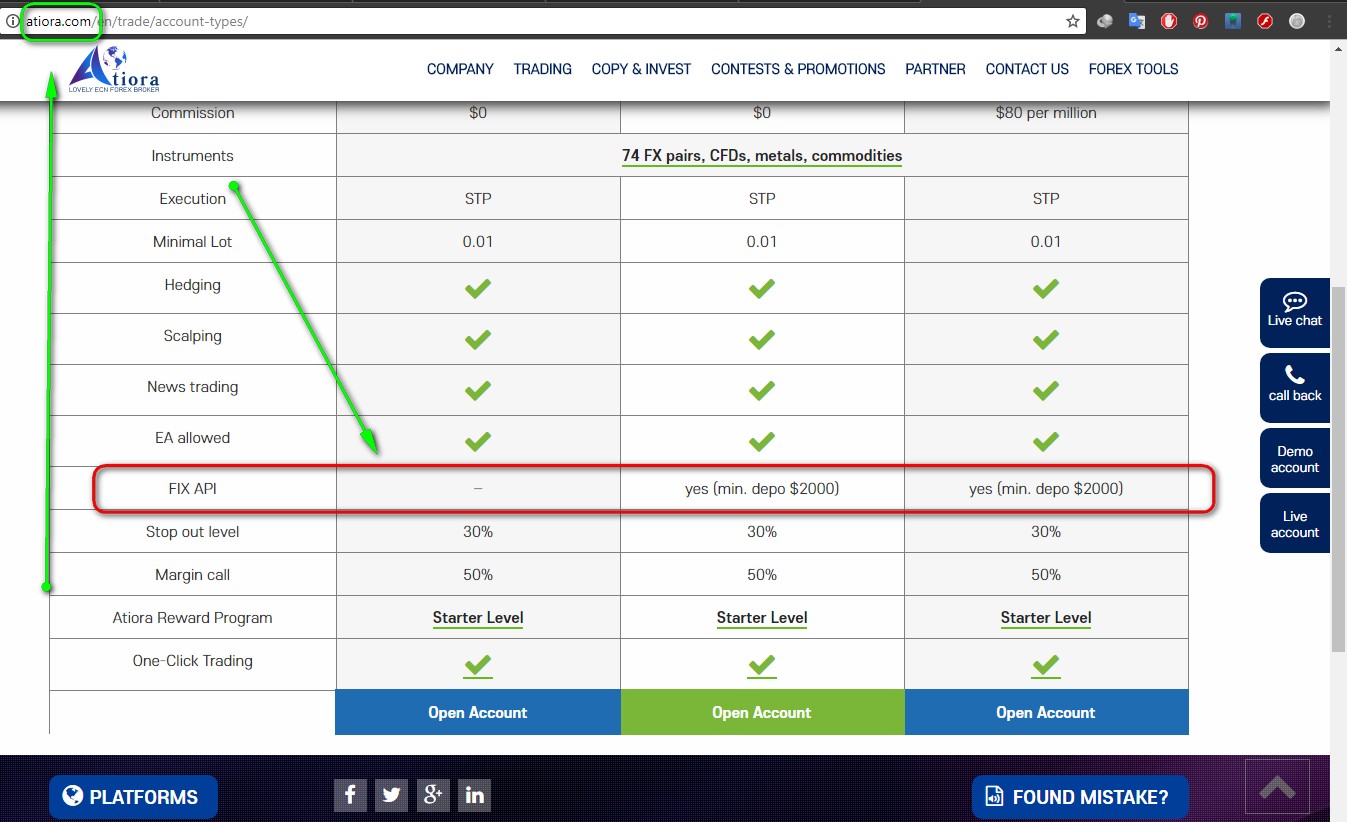Select the News trading label

pyautogui.click(x=193, y=387)
